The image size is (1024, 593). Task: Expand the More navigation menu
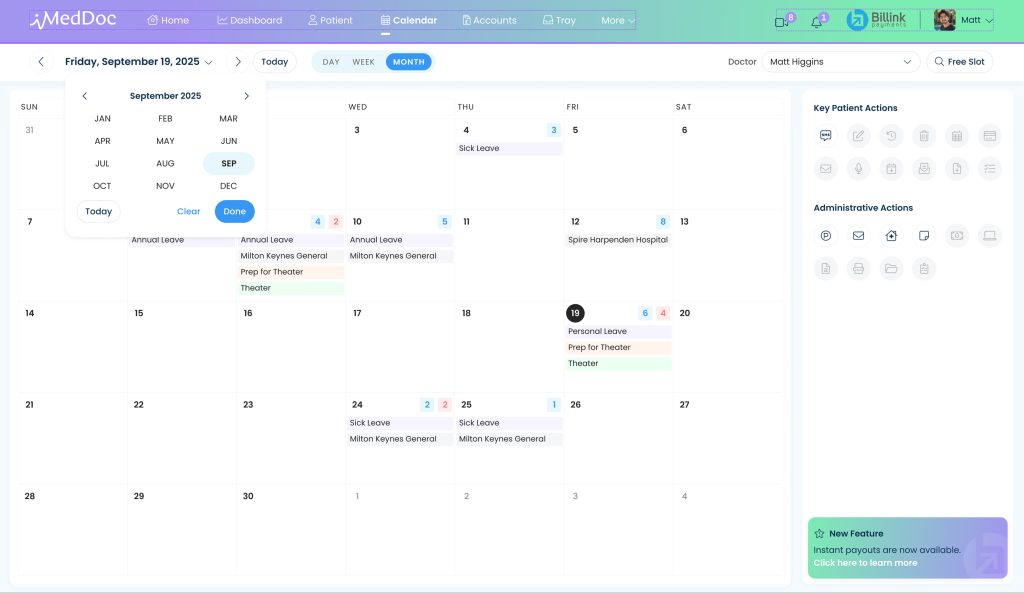point(614,19)
